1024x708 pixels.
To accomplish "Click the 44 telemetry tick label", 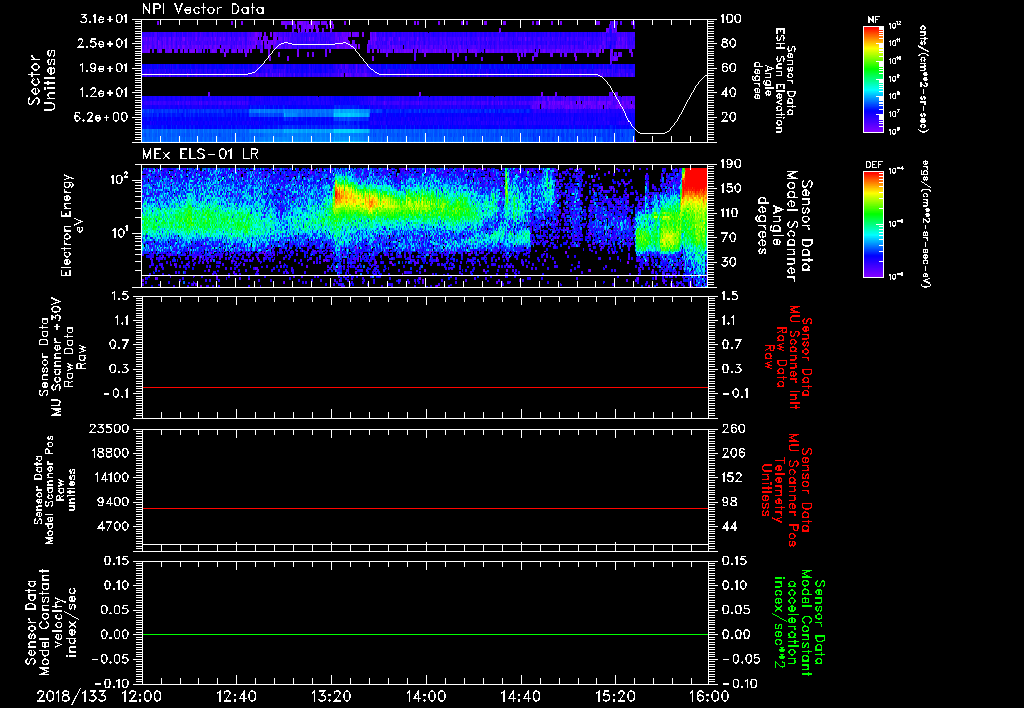I will tap(728, 526).
